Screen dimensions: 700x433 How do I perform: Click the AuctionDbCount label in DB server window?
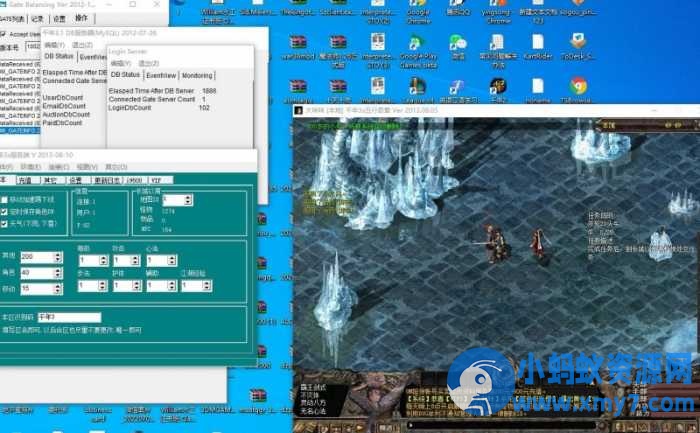point(67,114)
